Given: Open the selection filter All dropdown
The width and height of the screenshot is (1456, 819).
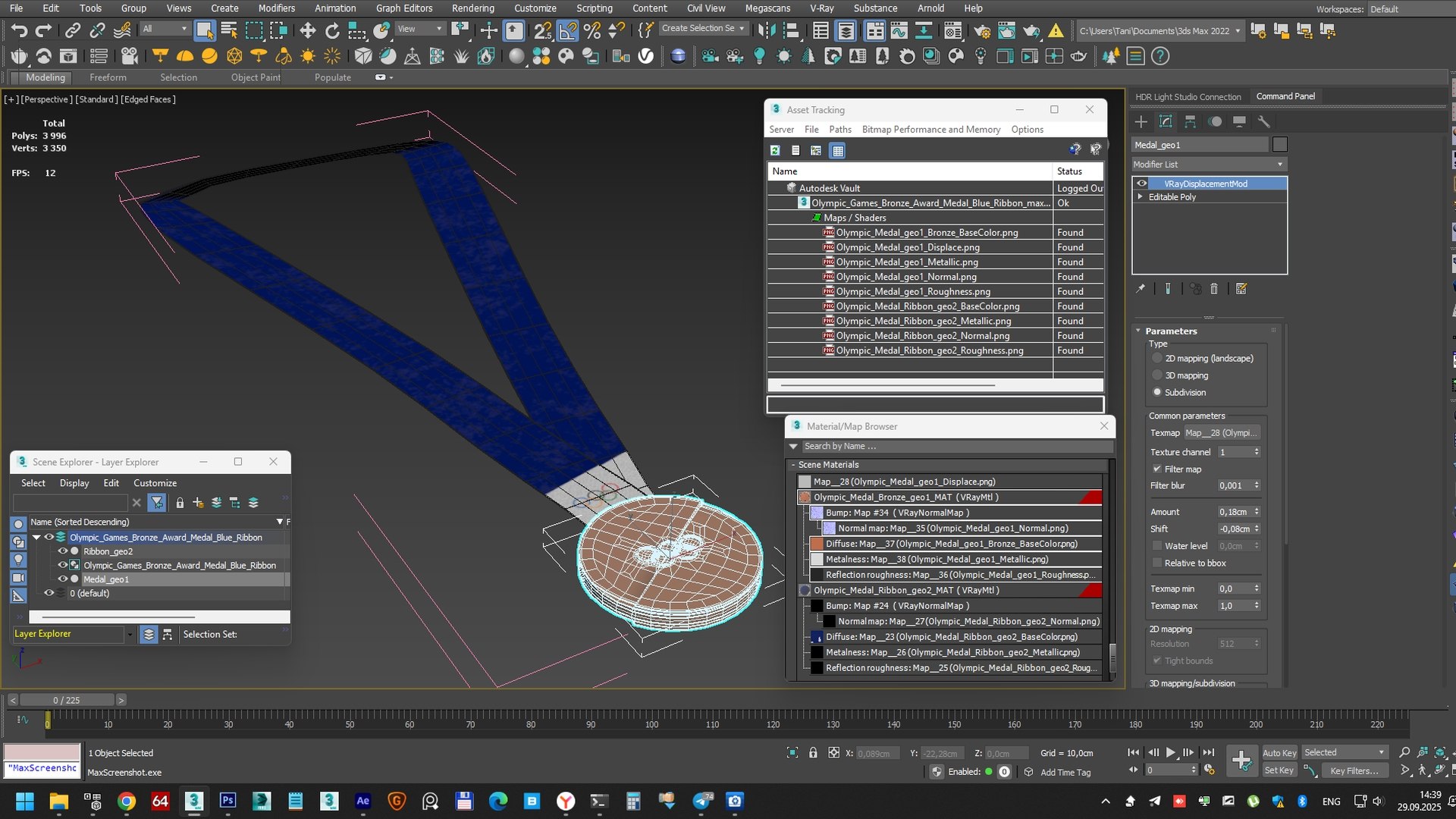Looking at the screenshot, I should pyautogui.click(x=165, y=29).
